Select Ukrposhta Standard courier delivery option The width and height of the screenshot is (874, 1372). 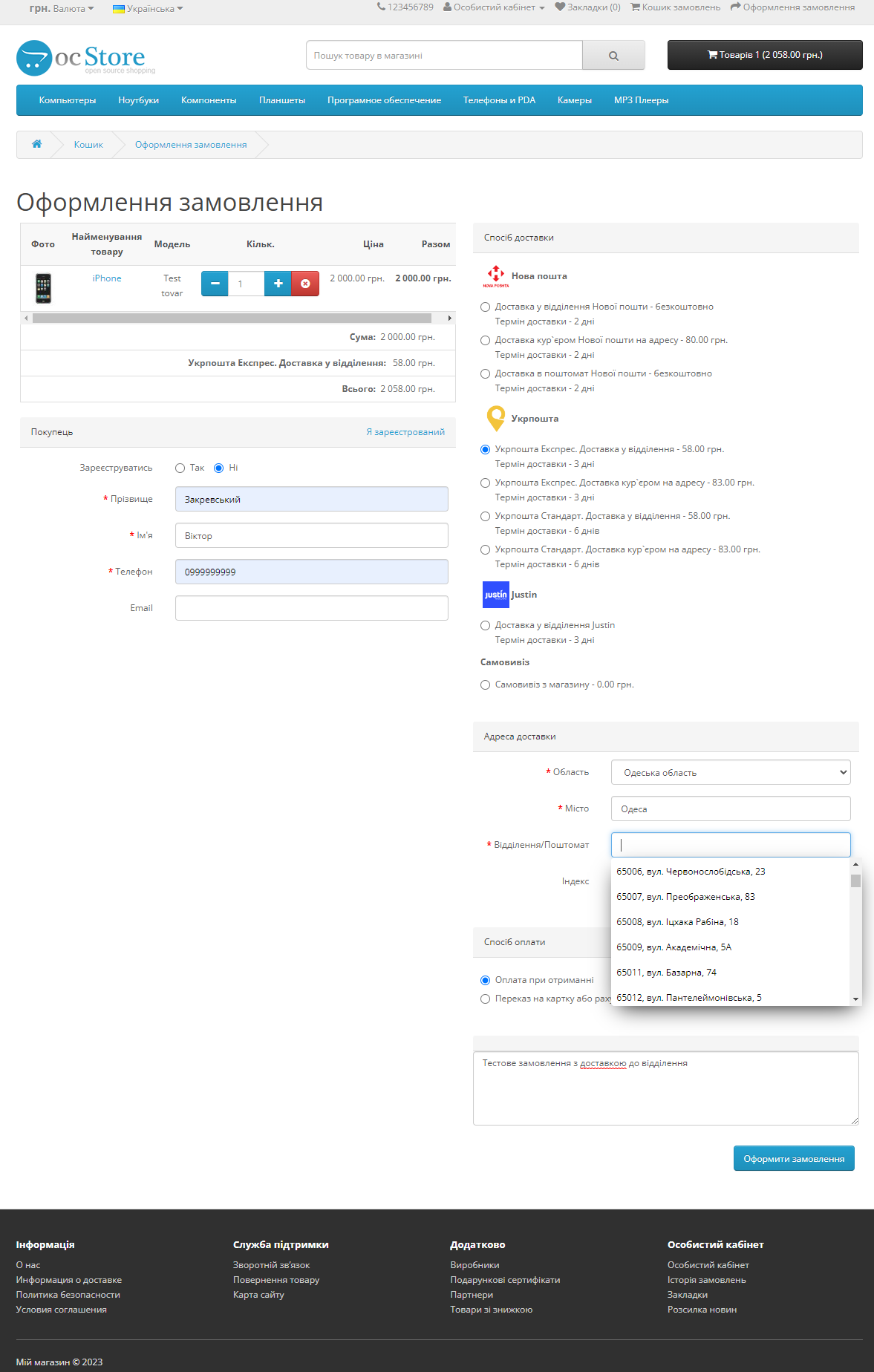[x=486, y=549]
